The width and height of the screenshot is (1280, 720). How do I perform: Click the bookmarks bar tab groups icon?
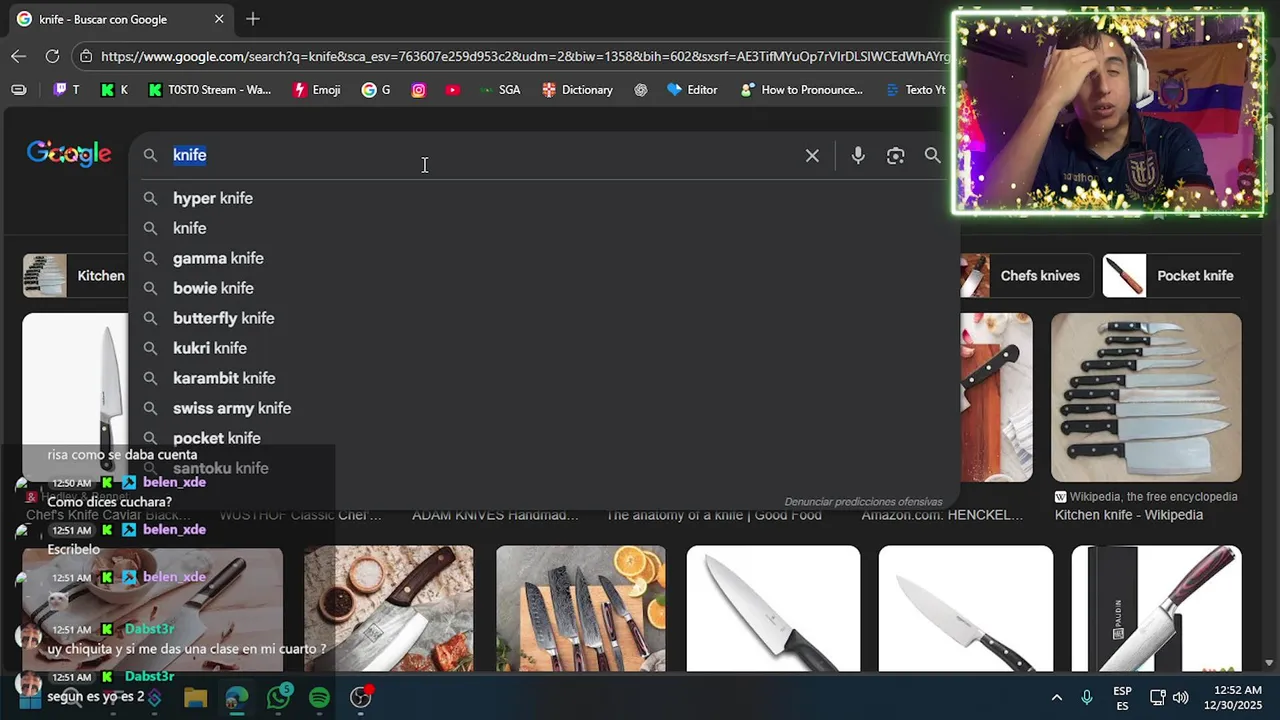pos(19,90)
